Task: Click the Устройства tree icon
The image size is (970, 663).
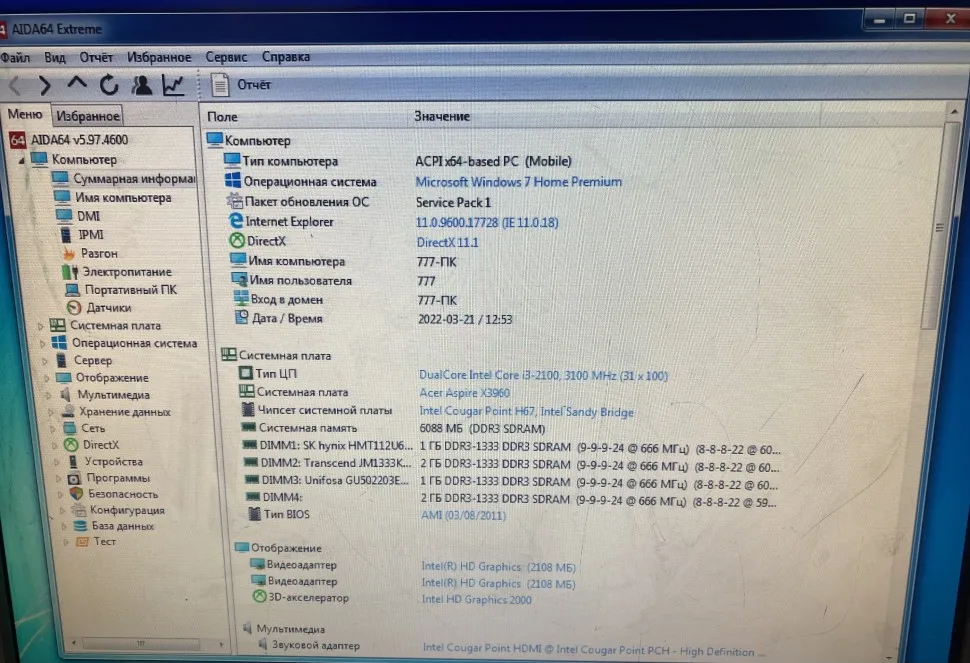Action: click(x=73, y=461)
